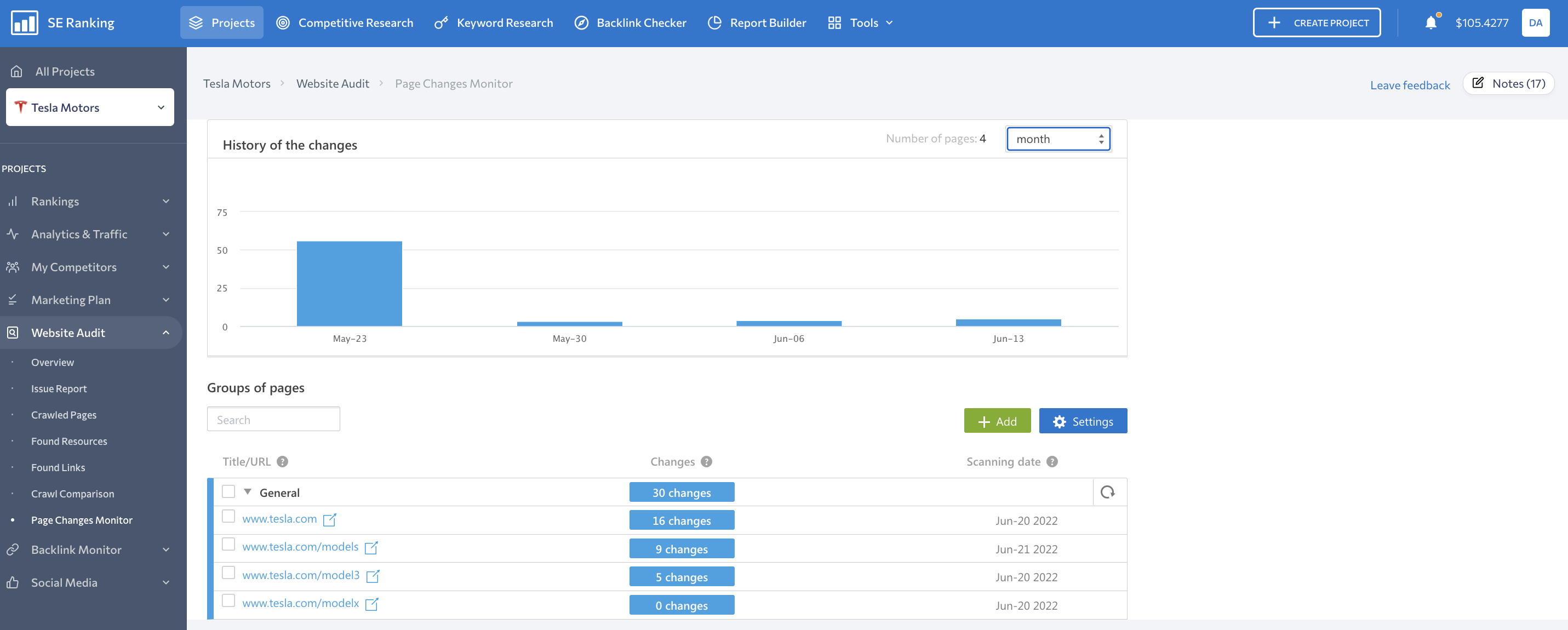Click the Report Builder pie chart icon
The width and height of the screenshot is (1568, 630).
[x=714, y=22]
